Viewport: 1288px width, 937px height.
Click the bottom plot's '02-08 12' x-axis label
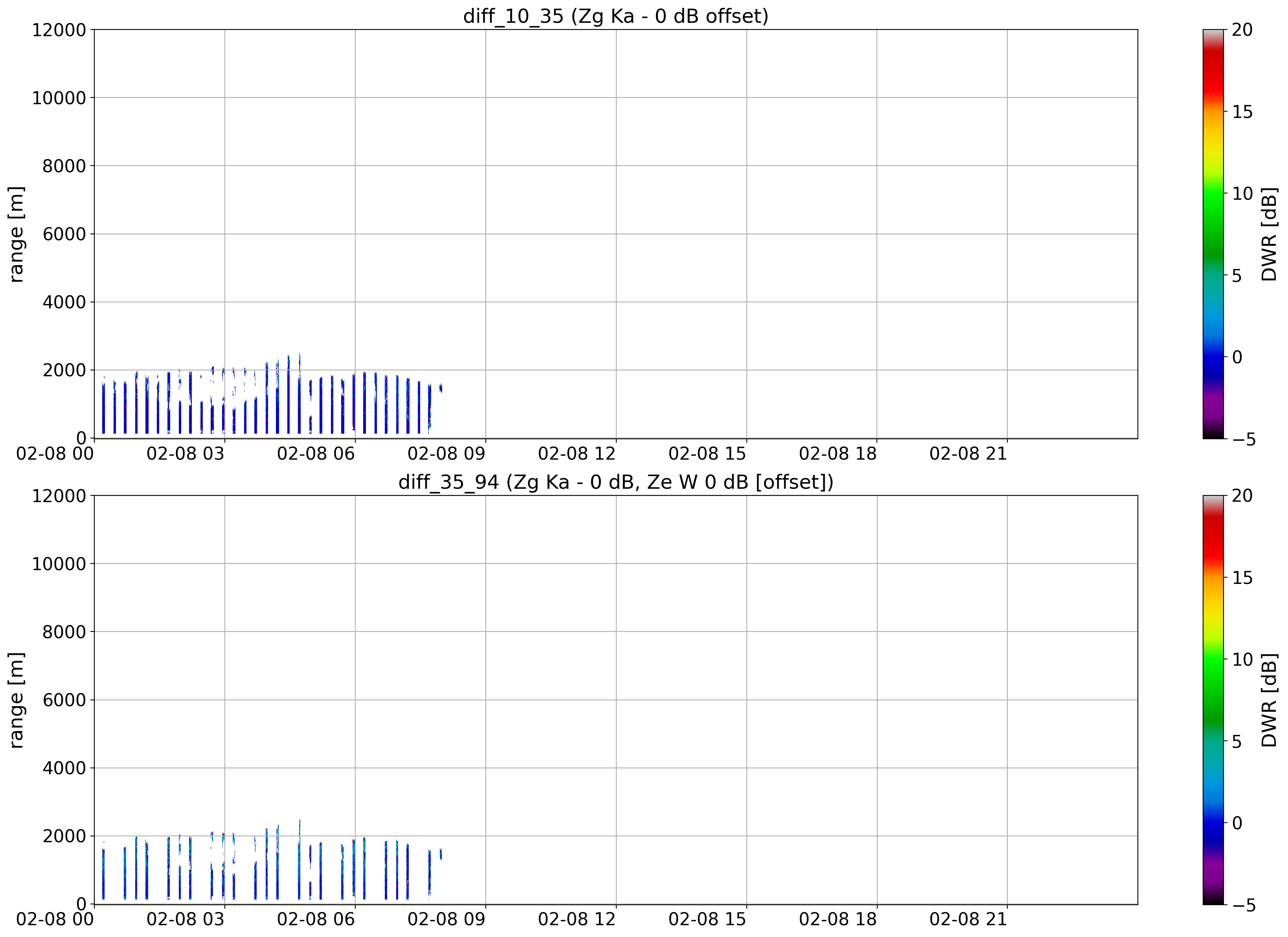(x=577, y=919)
